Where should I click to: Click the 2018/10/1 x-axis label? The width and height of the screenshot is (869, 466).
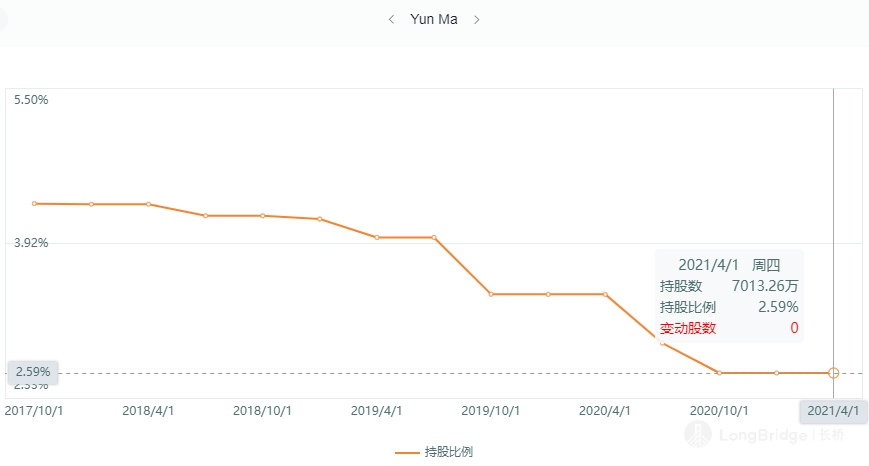262,411
